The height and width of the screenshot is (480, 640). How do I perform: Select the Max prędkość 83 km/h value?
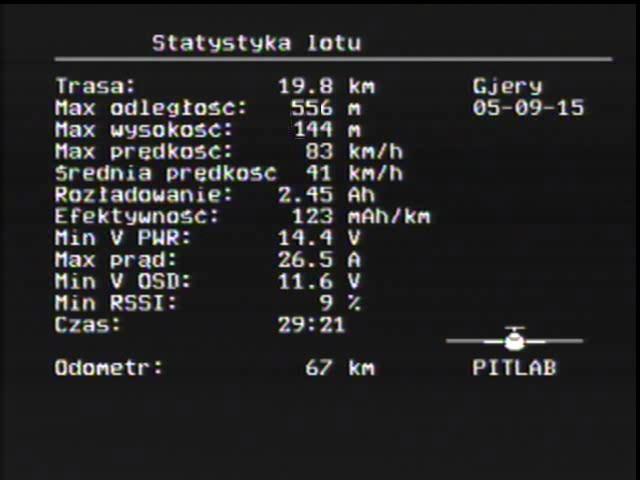(x=354, y=151)
